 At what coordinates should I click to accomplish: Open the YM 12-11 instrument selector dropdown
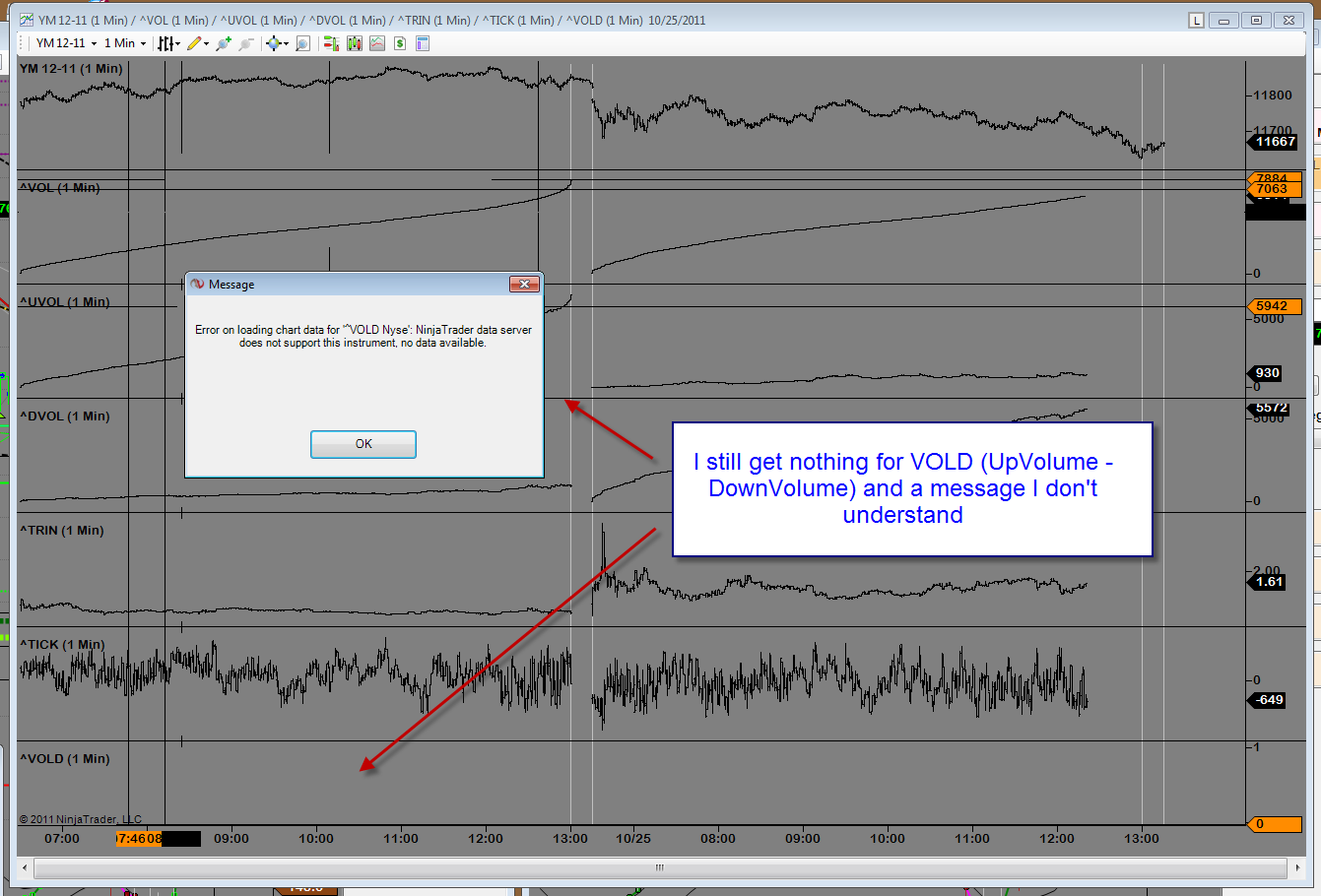[66, 43]
